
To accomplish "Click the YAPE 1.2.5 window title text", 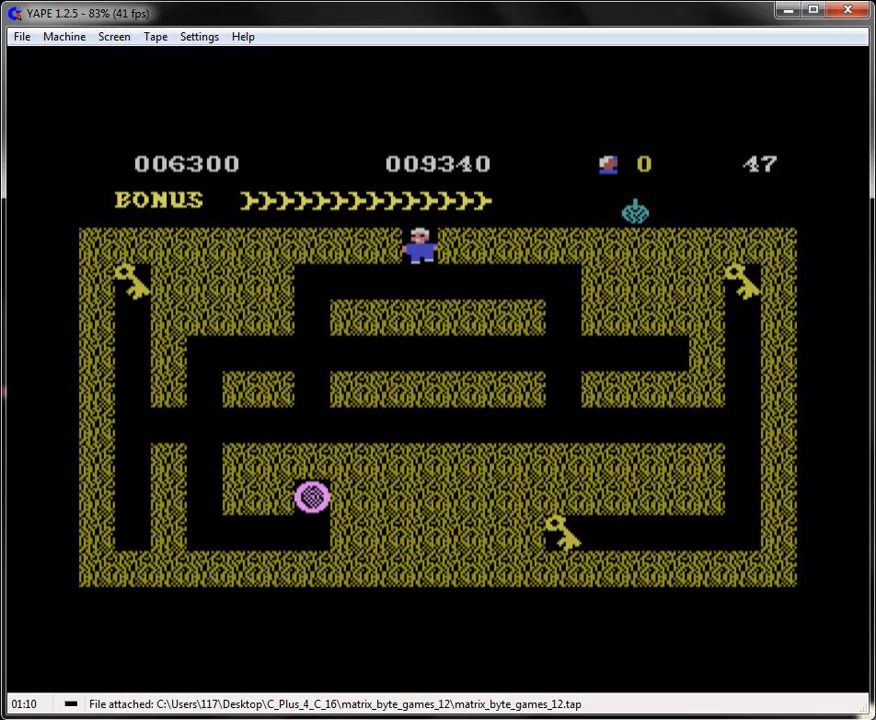I will click(x=88, y=13).
